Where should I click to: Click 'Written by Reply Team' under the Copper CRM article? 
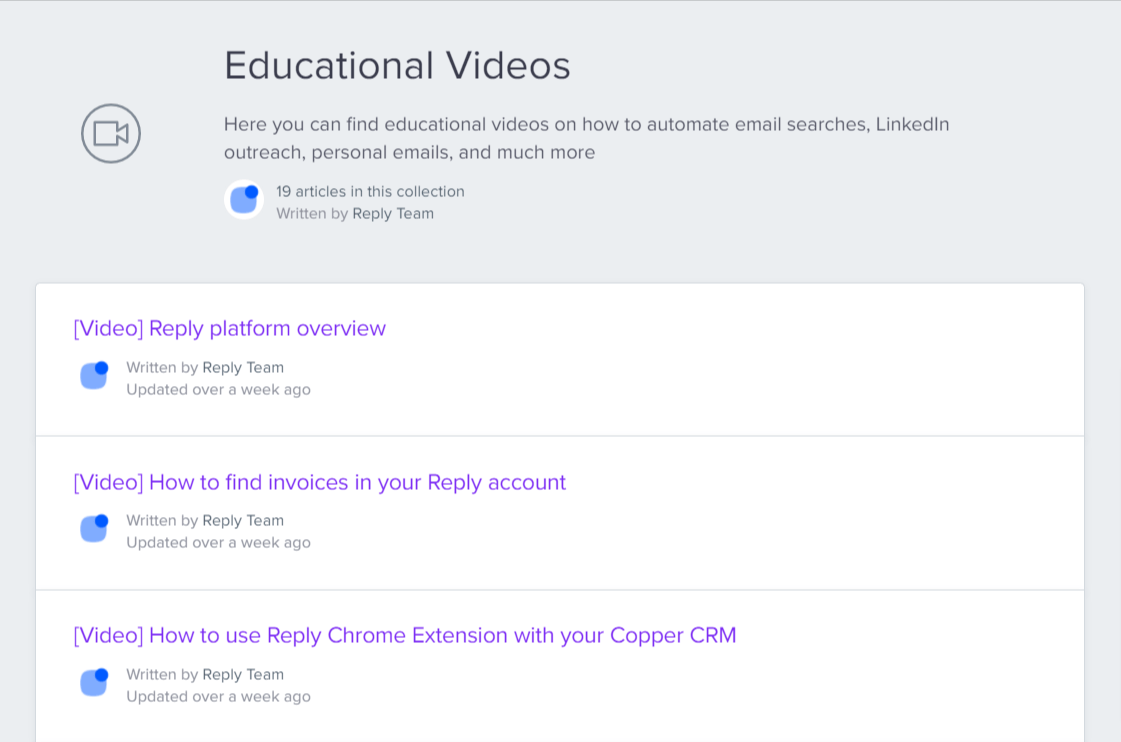click(x=205, y=674)
